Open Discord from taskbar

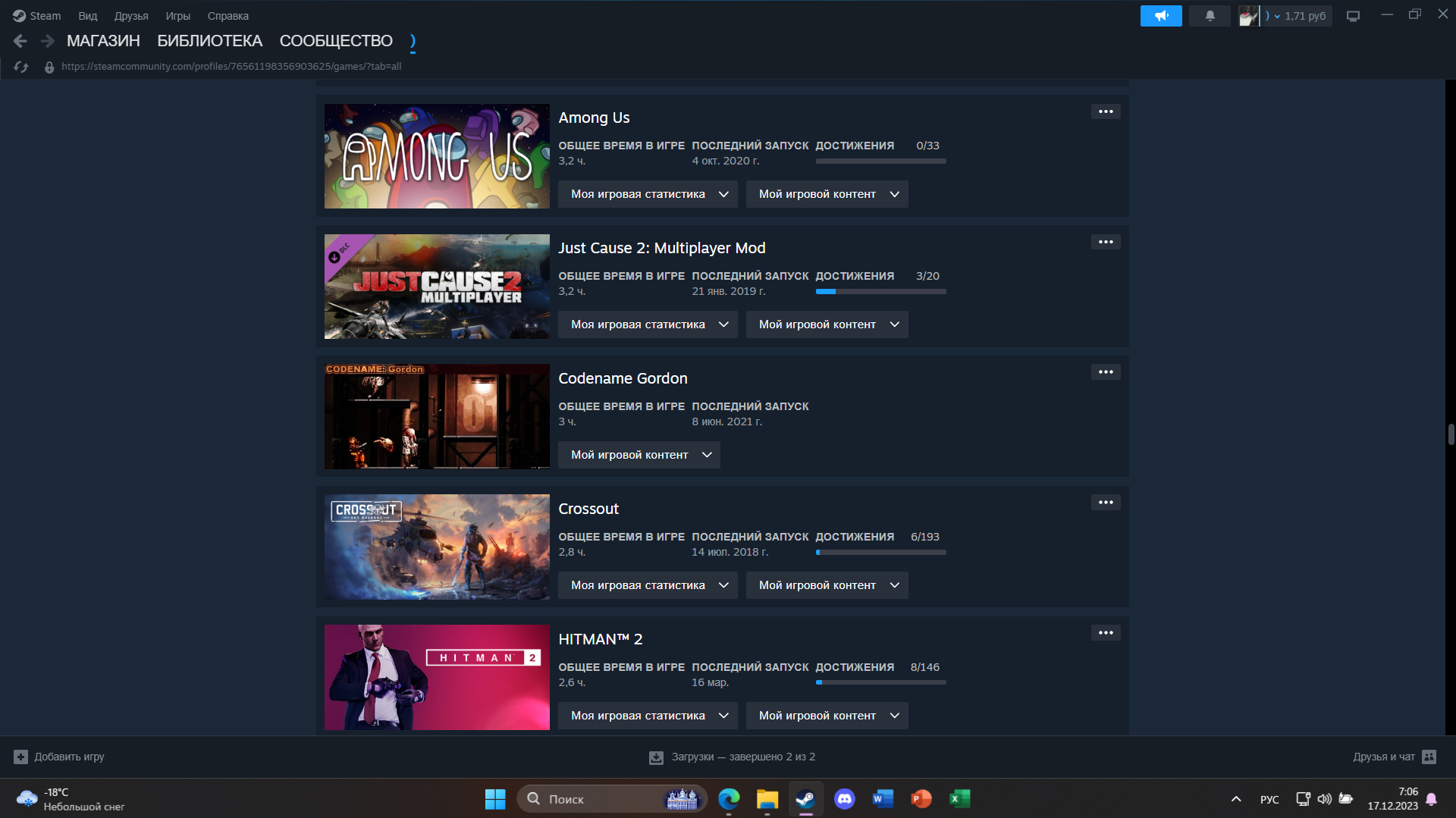(x=844, y=799)
